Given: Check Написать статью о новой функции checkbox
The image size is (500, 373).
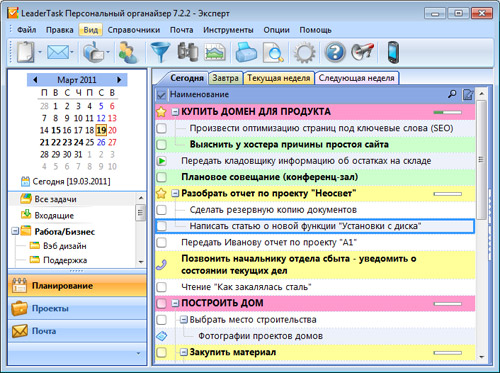Looking at the screenshot, I should point(162,226).
